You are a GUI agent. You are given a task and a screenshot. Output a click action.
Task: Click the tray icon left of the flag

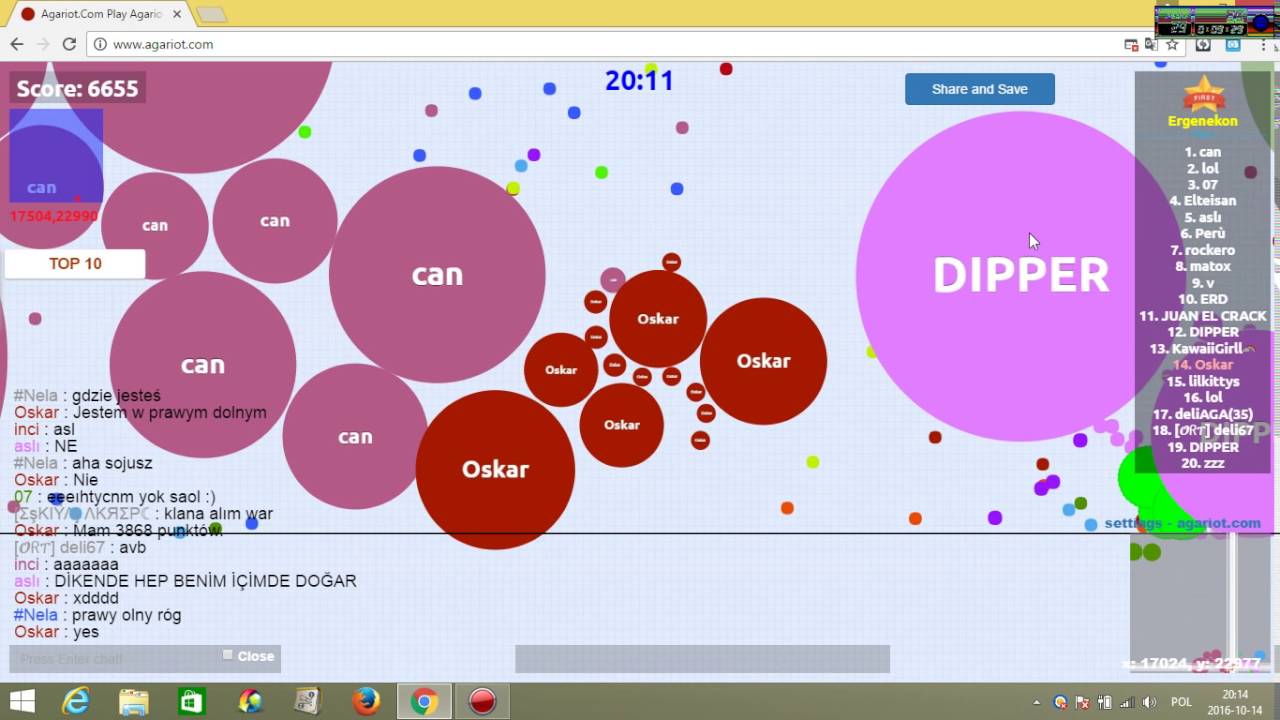[1060, 702]
